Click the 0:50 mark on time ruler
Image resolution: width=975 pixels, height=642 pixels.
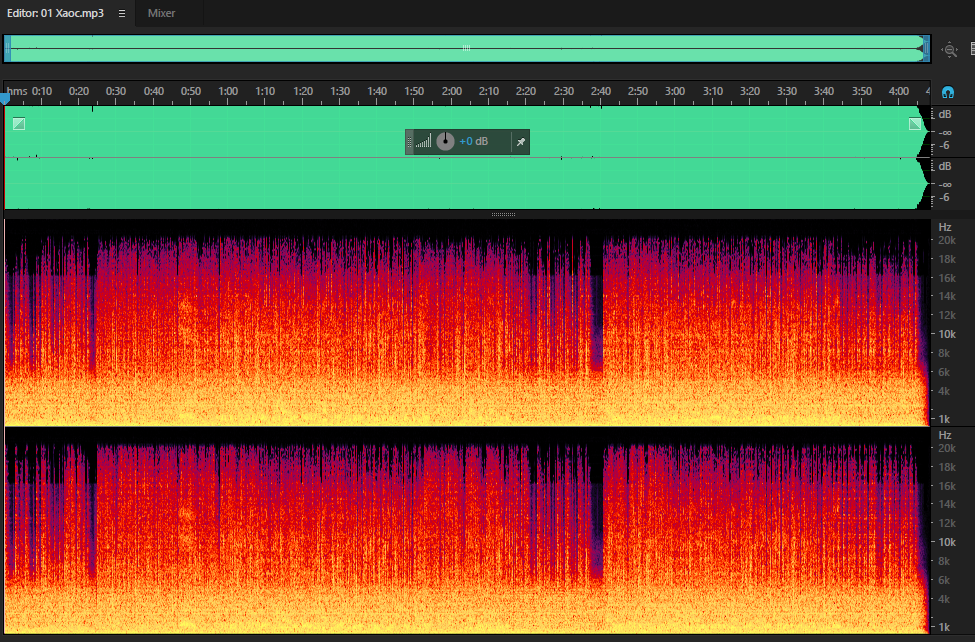point(190,91)
